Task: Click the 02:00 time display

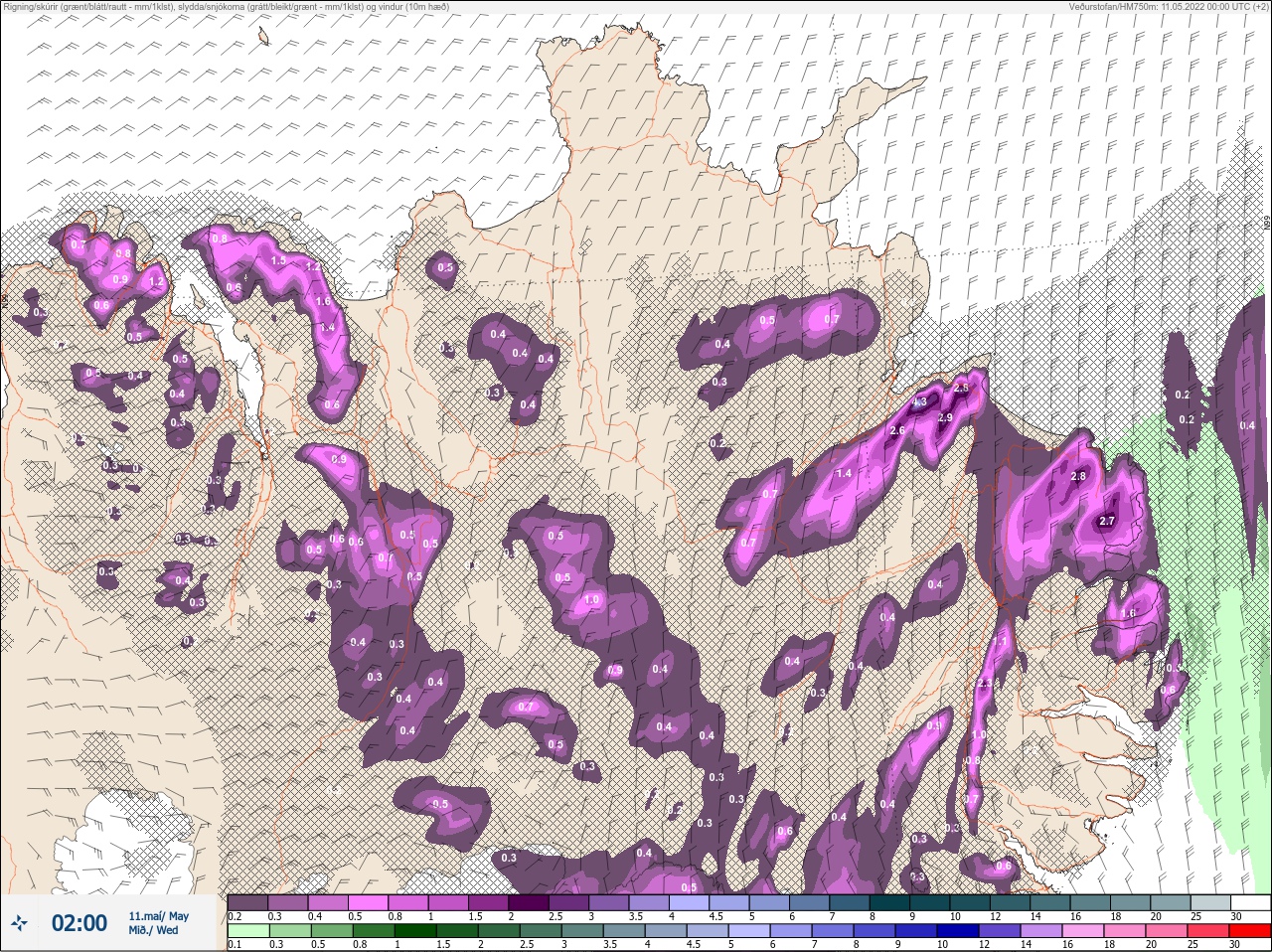Action: tap(79, 923)
